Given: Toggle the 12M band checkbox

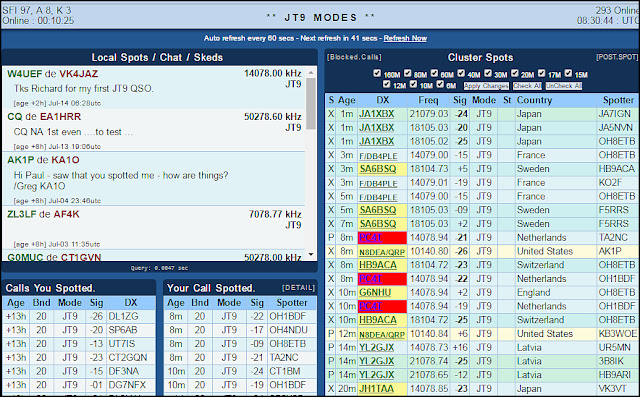Looking at the screenshot, I should [x=387, y=84].
